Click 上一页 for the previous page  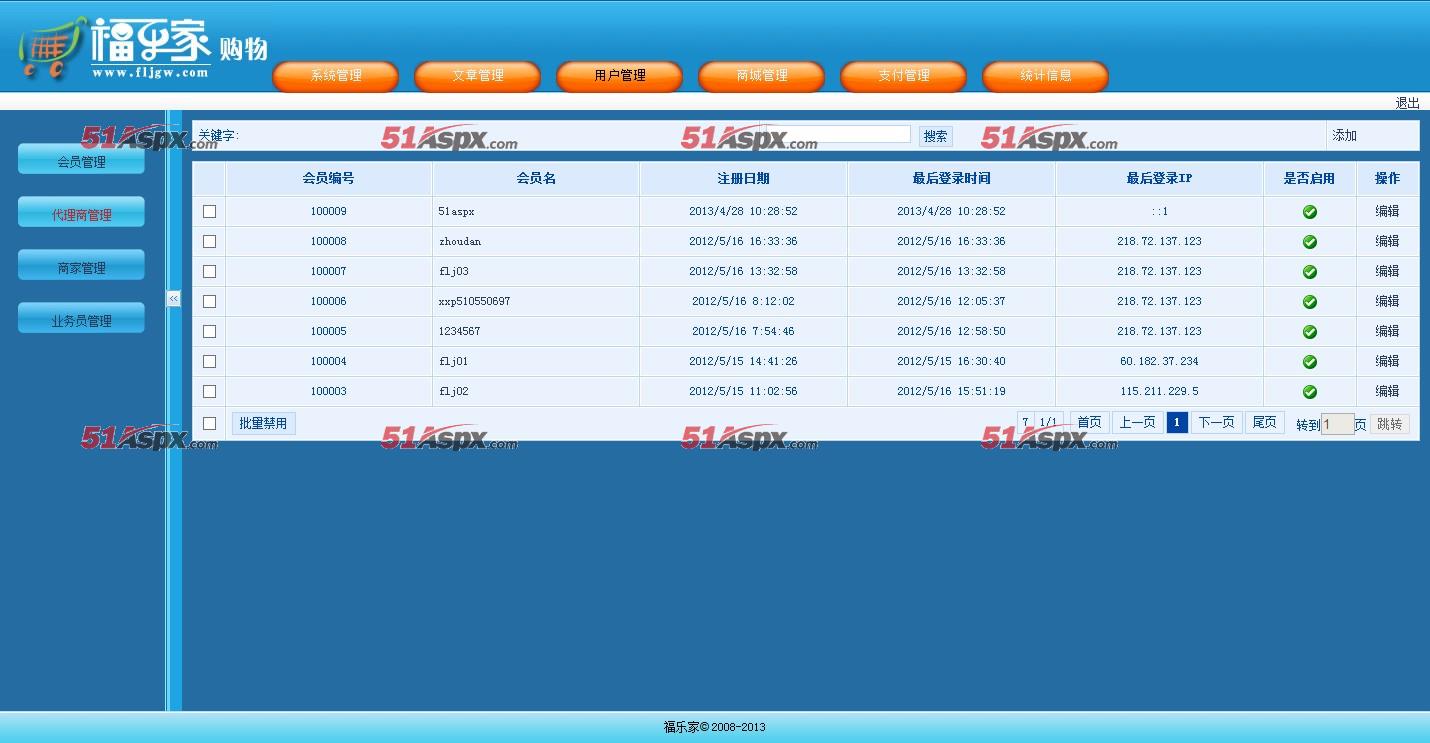click(1137, 423)
